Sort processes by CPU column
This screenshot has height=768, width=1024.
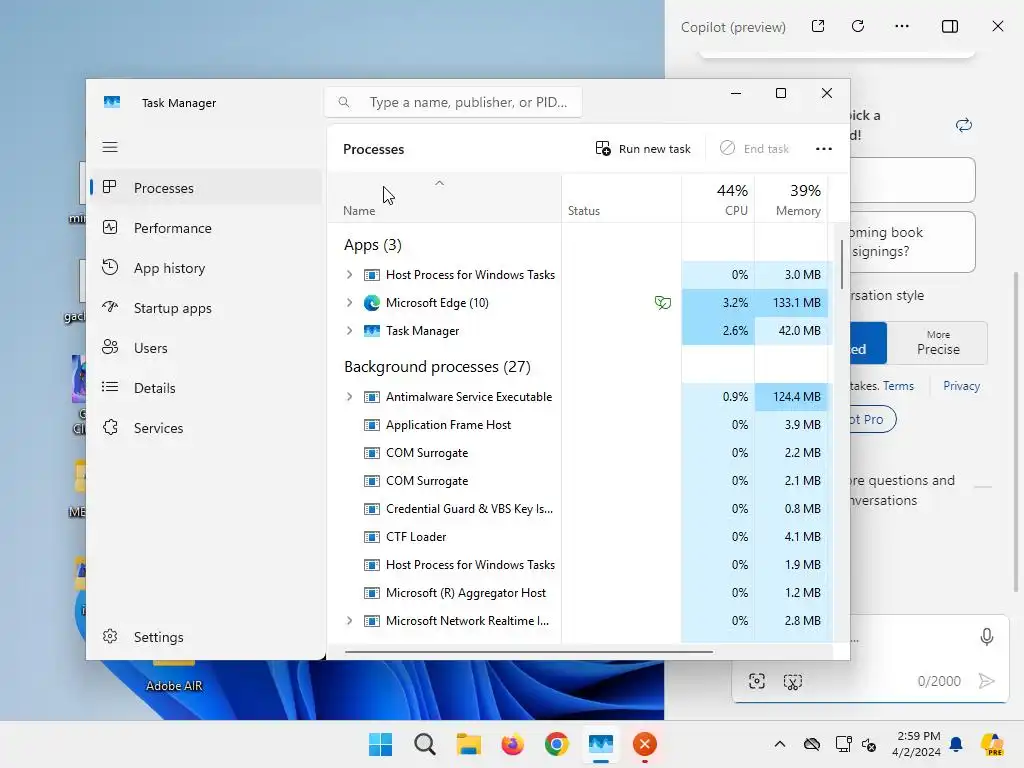pyautogui.click(x=718, y=199)
